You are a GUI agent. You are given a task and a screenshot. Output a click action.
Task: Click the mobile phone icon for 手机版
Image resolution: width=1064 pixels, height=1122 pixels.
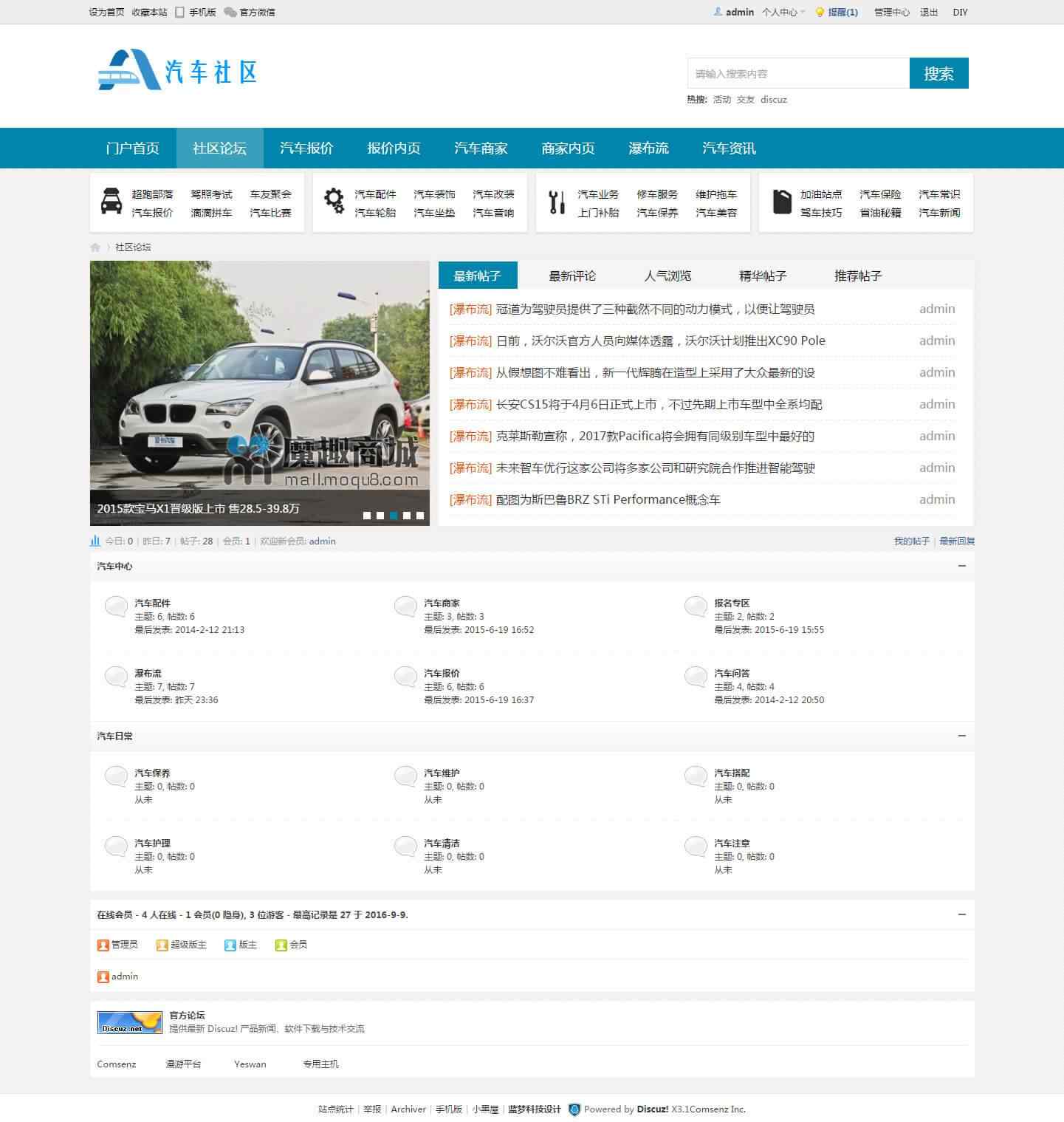179,12
